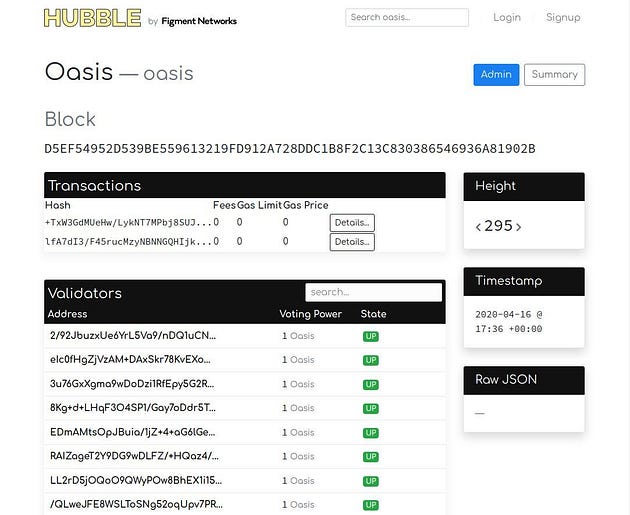Screen dimensions: 630x515
Task: Click the Hash column header in Transactions
Action: (57, 205)
